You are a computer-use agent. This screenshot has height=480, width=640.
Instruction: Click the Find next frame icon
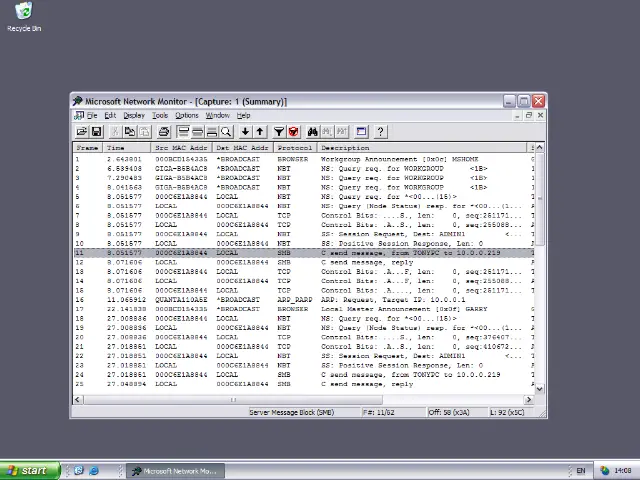[x=327, y=131]
